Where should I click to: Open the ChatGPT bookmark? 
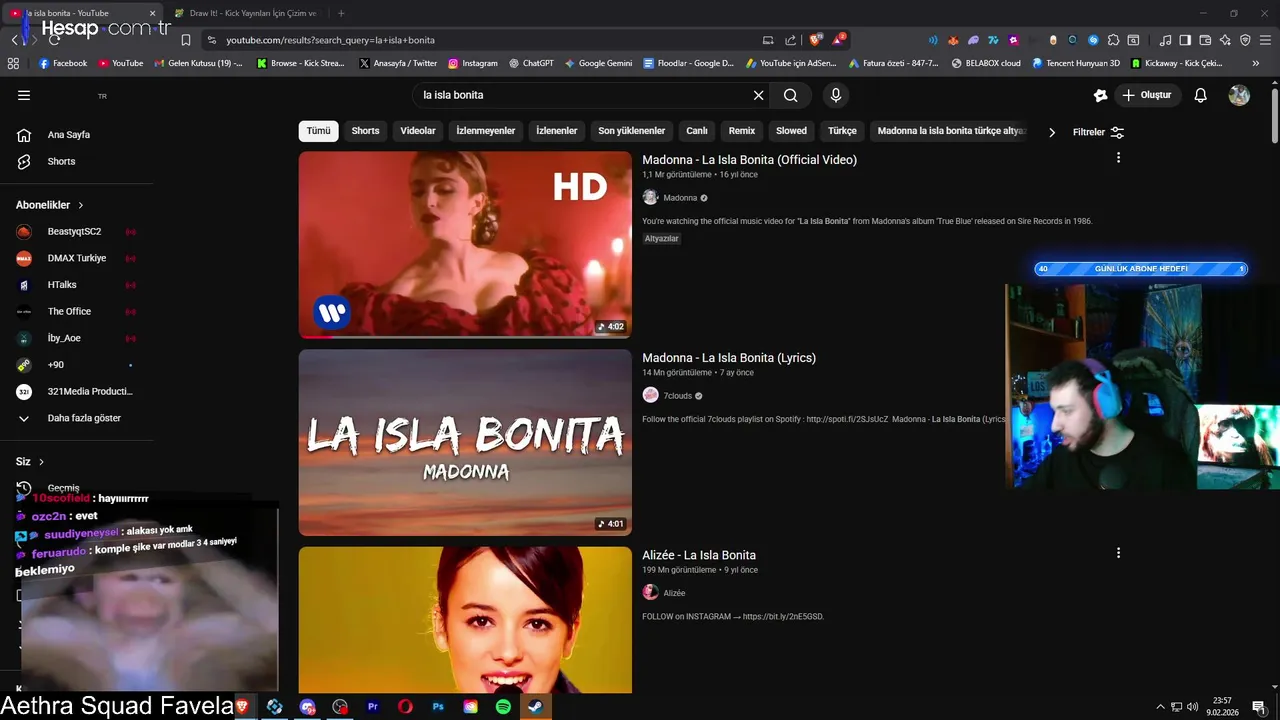click(x=531, y=63)
